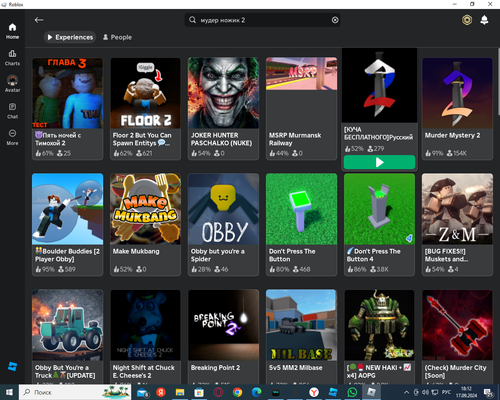Go to Home in the sidebar
The image size is (500, 400).
tap(12, 31)
